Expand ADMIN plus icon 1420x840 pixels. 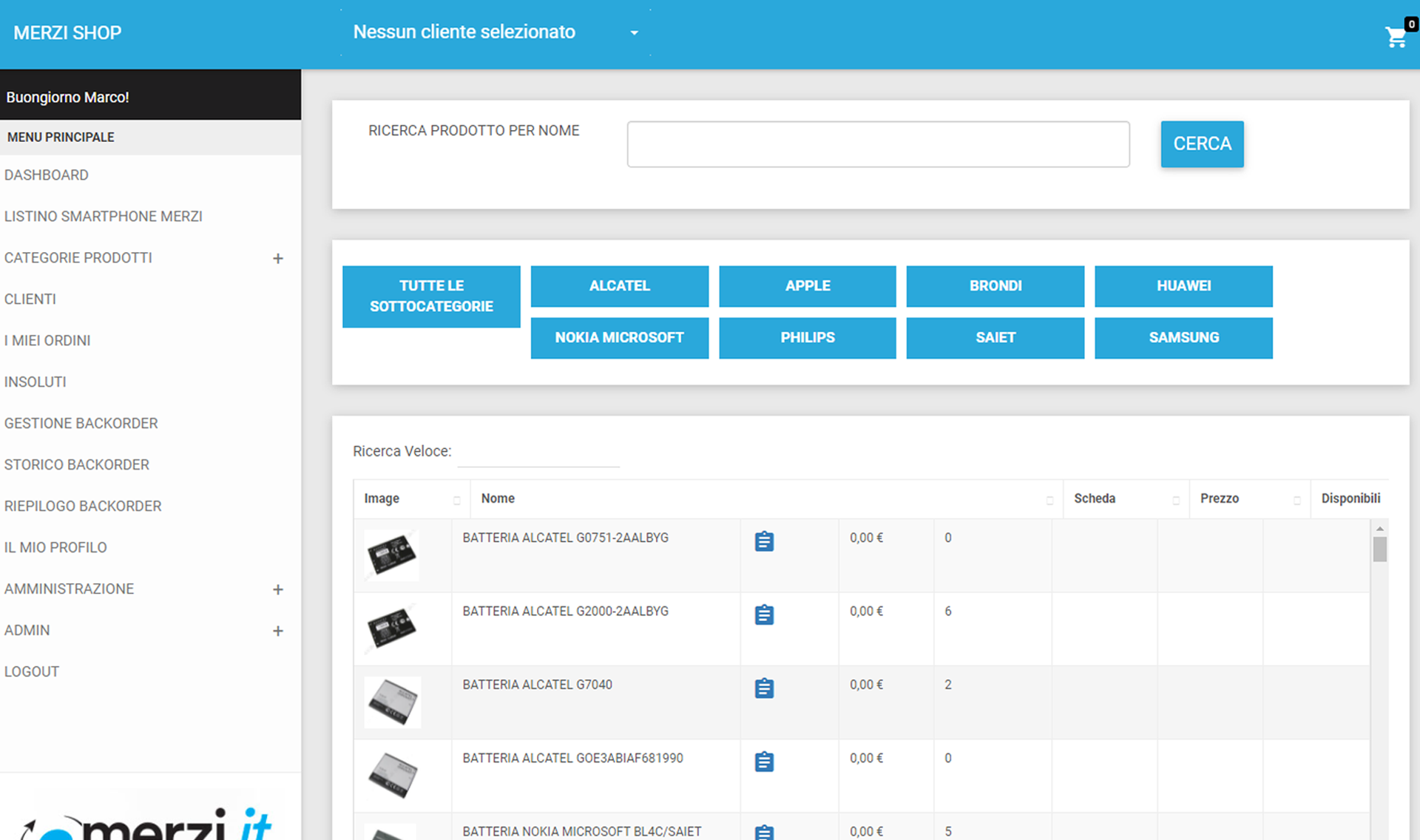pos(278,631)
